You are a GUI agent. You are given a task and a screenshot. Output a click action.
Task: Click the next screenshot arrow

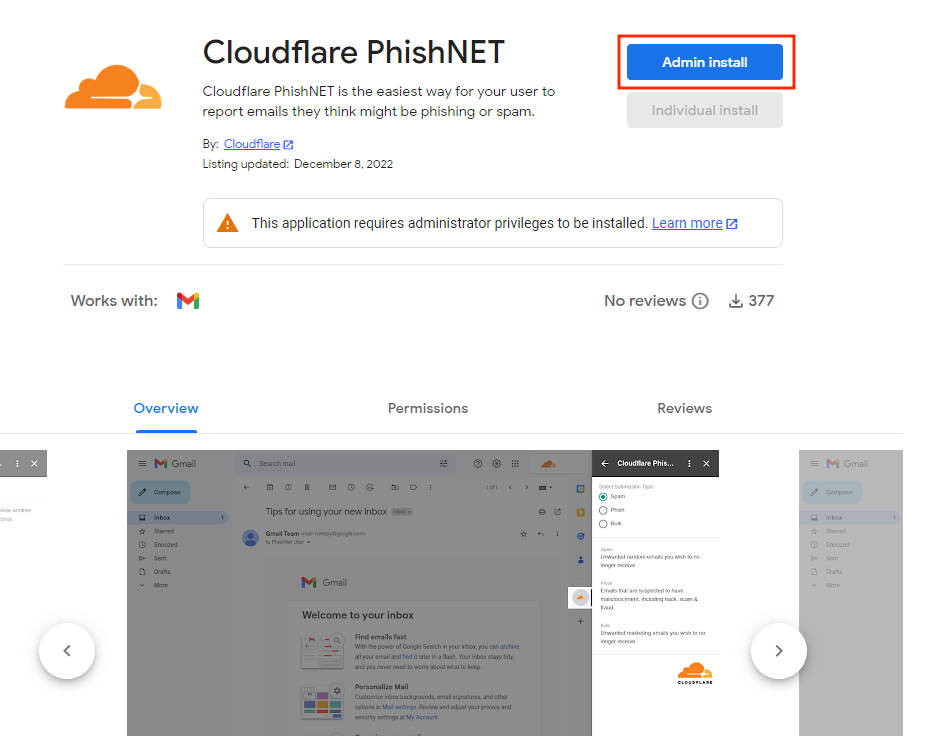(778, 650)
